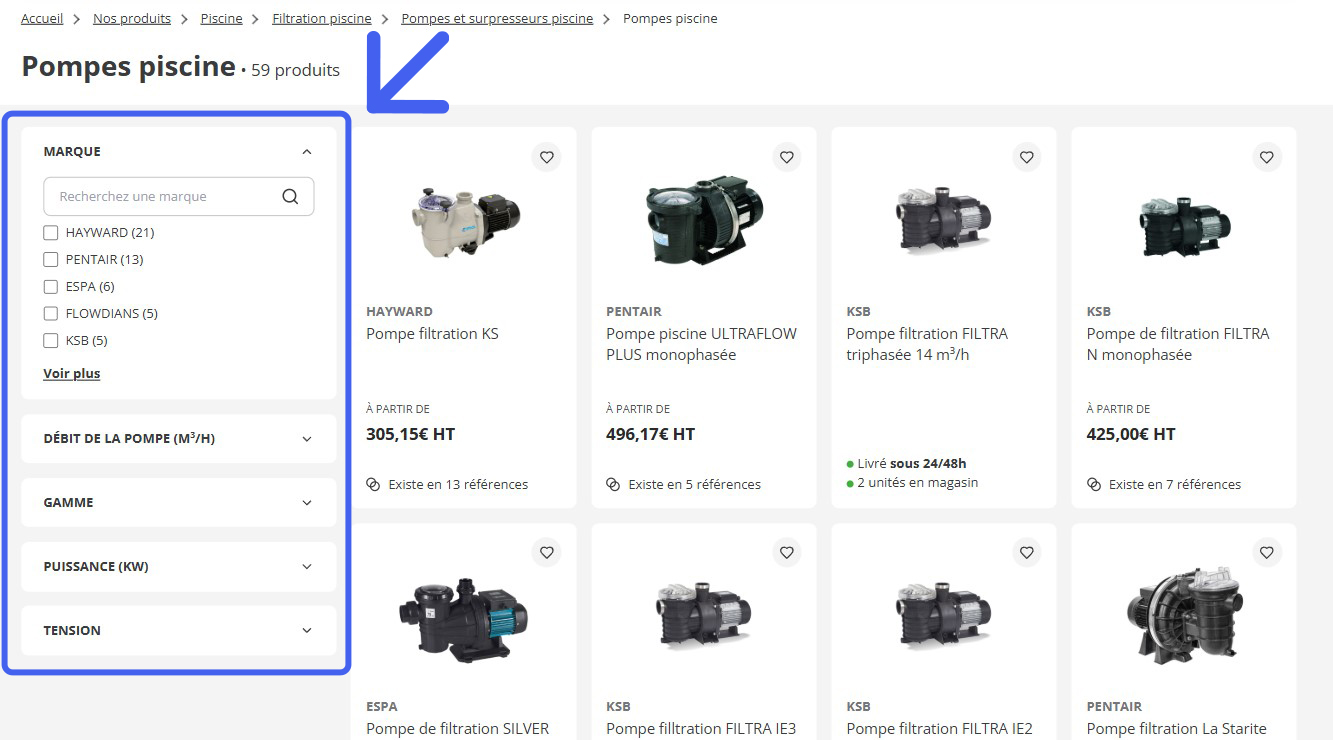Click the Pentair ULTRAFLOW pump image

[705, 220]
